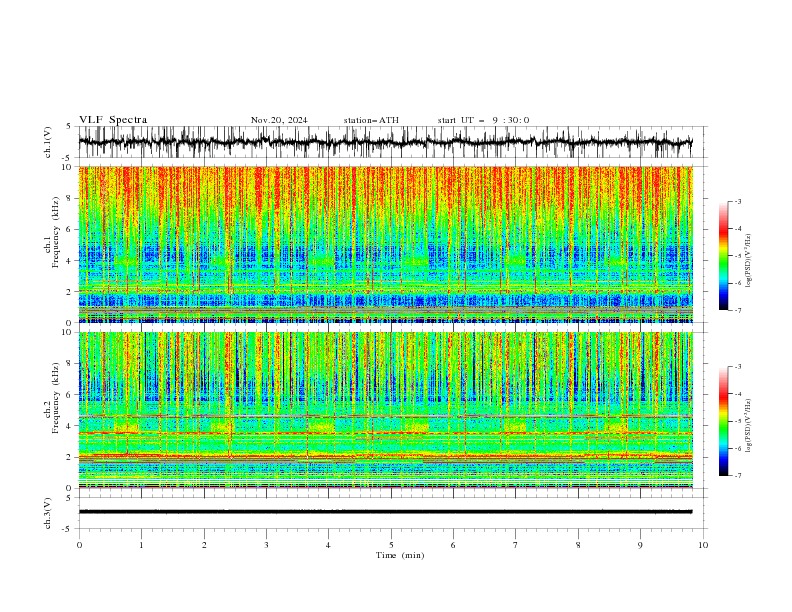Click the ch.1 spectrogram colorbar
The height and width of the screenshot is (612, 792).
(723, 256)
